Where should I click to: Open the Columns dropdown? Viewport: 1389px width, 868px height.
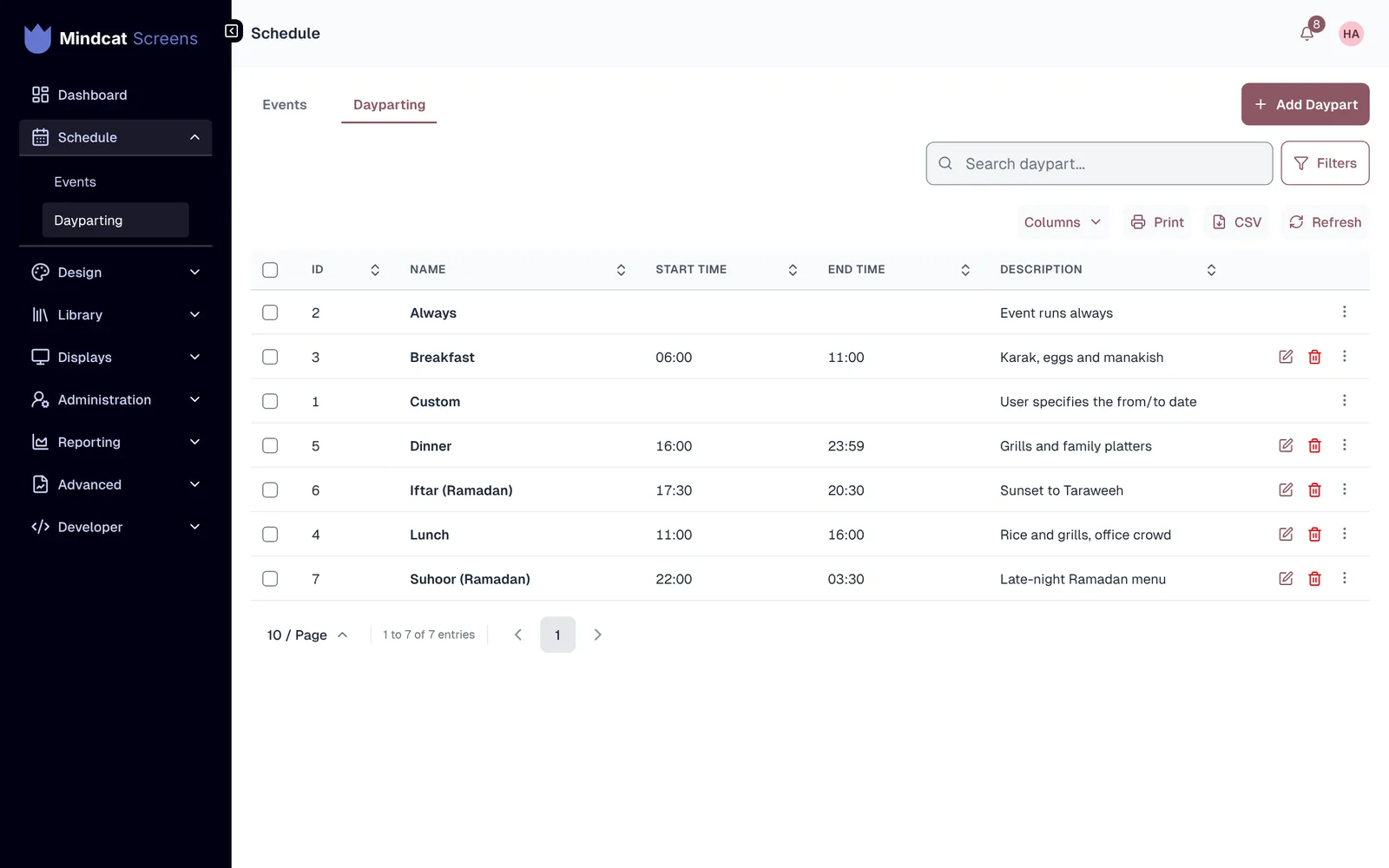pyautogui.click(x=1063, y=222)
